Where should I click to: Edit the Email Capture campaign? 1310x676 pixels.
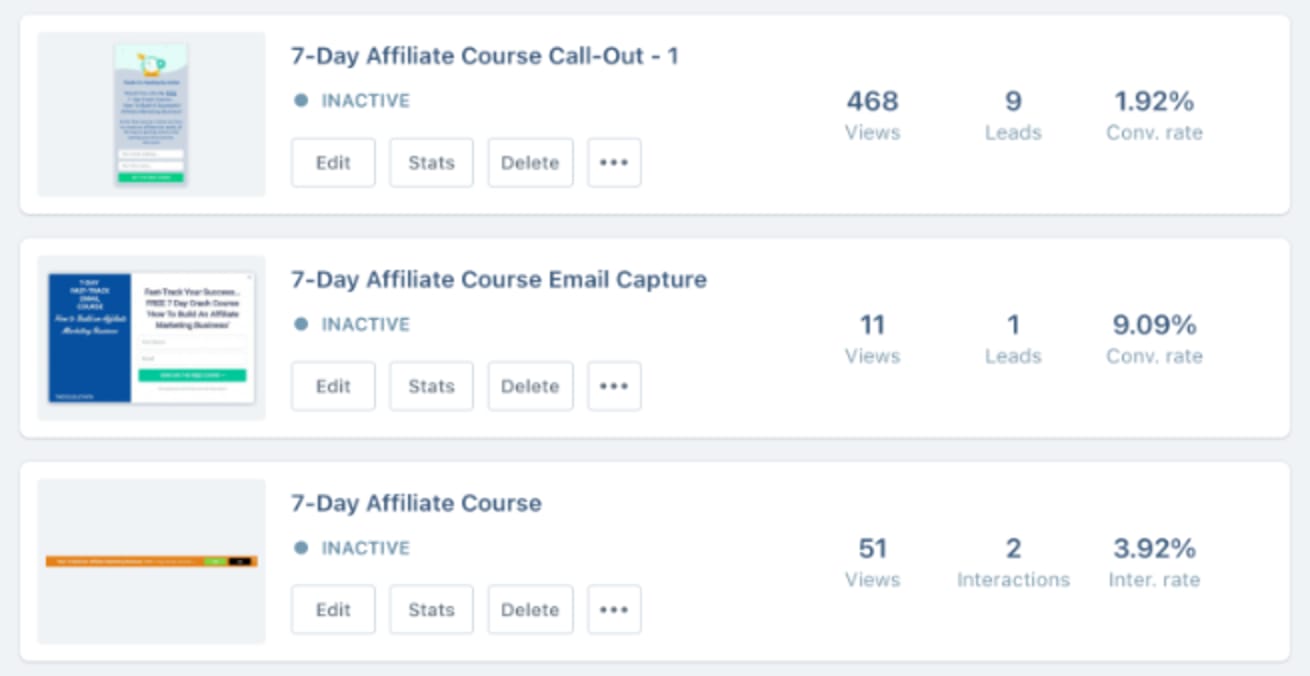[333, 386]
